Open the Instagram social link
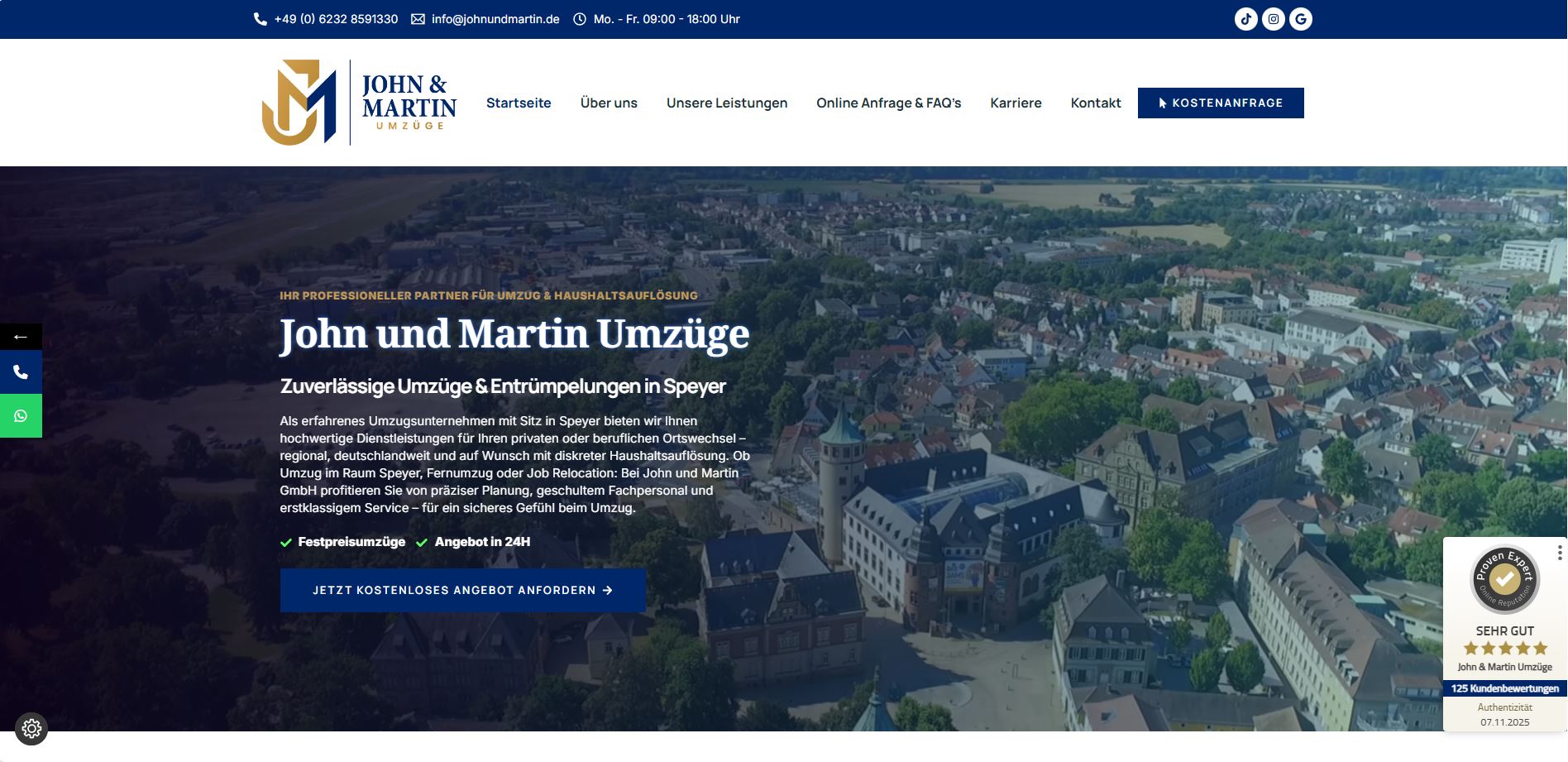The height and width of the screenshot is (762, 1568). [x=1274, y=19]
